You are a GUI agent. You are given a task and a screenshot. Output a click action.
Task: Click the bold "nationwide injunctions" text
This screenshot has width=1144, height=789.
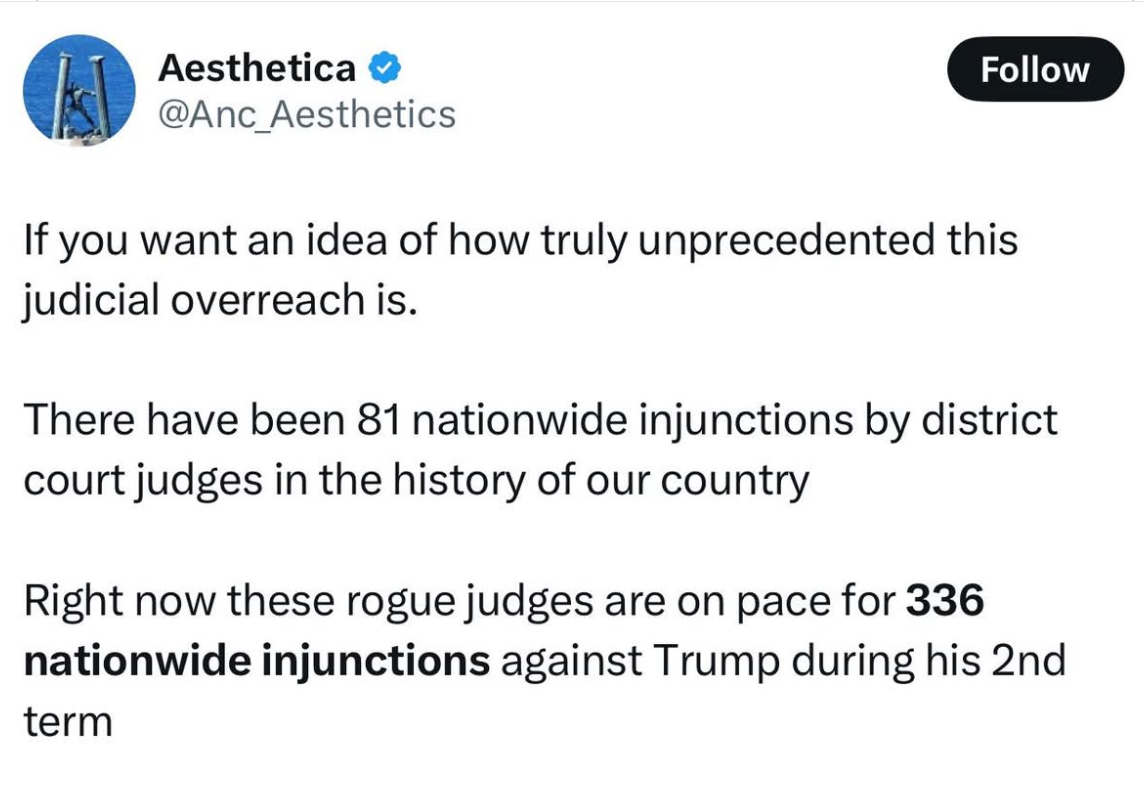(x=257, y=661)
